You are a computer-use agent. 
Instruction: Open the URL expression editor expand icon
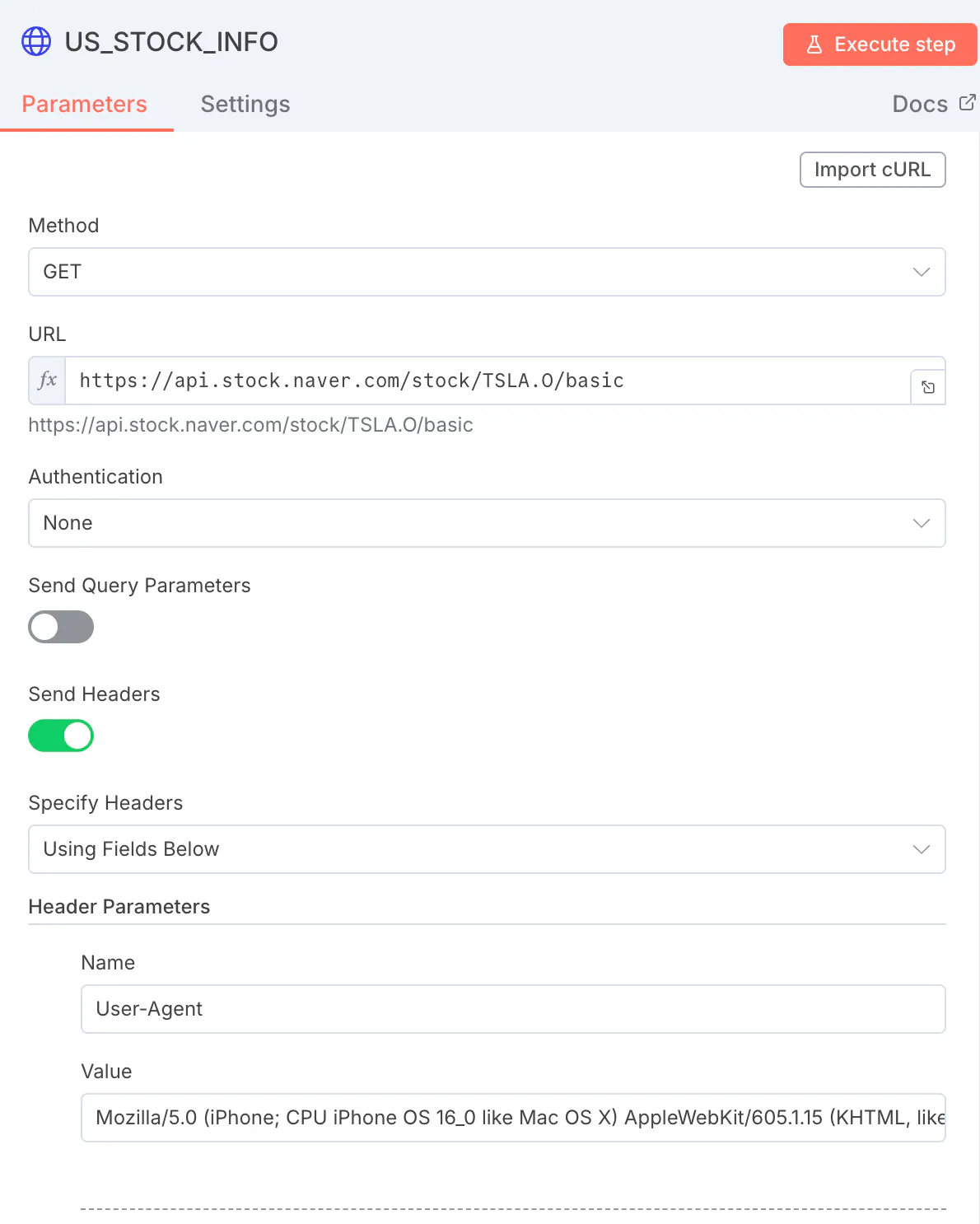[x=928, y=387]
